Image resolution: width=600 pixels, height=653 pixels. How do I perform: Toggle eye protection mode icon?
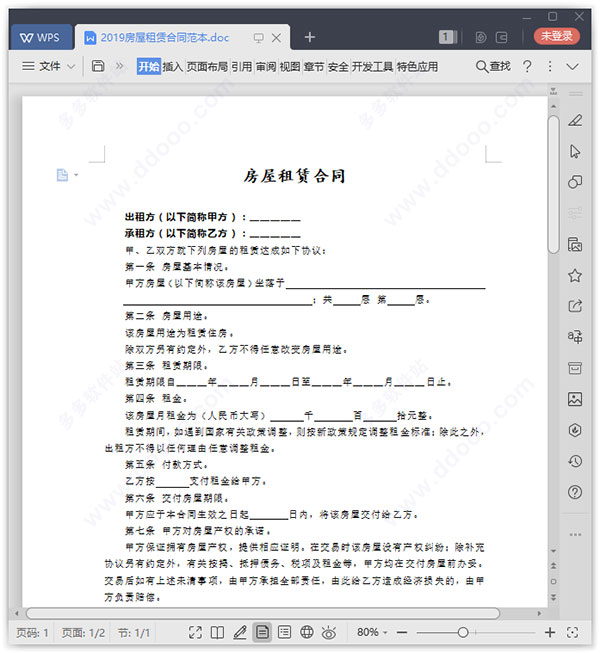coord(329,633)
